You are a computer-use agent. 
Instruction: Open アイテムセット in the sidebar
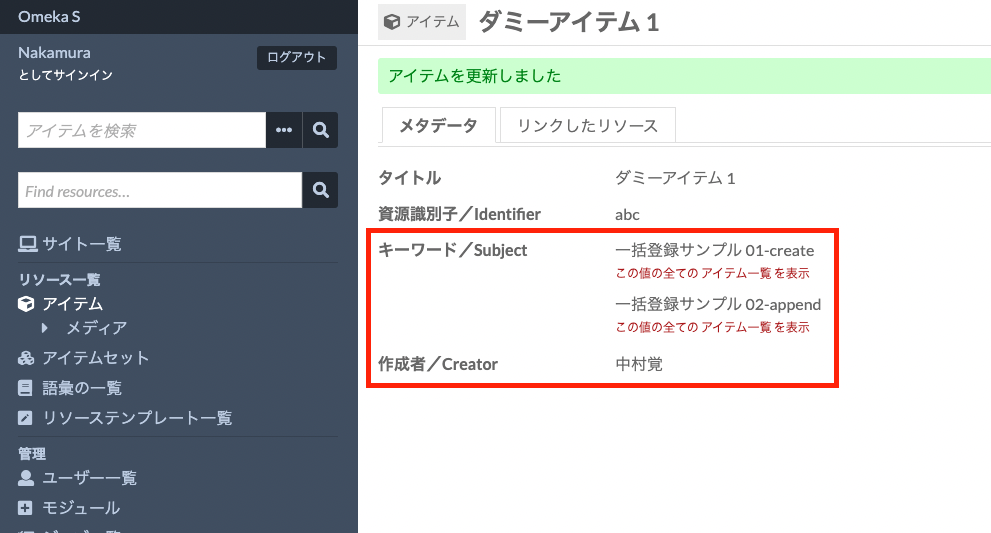[95, 358]
